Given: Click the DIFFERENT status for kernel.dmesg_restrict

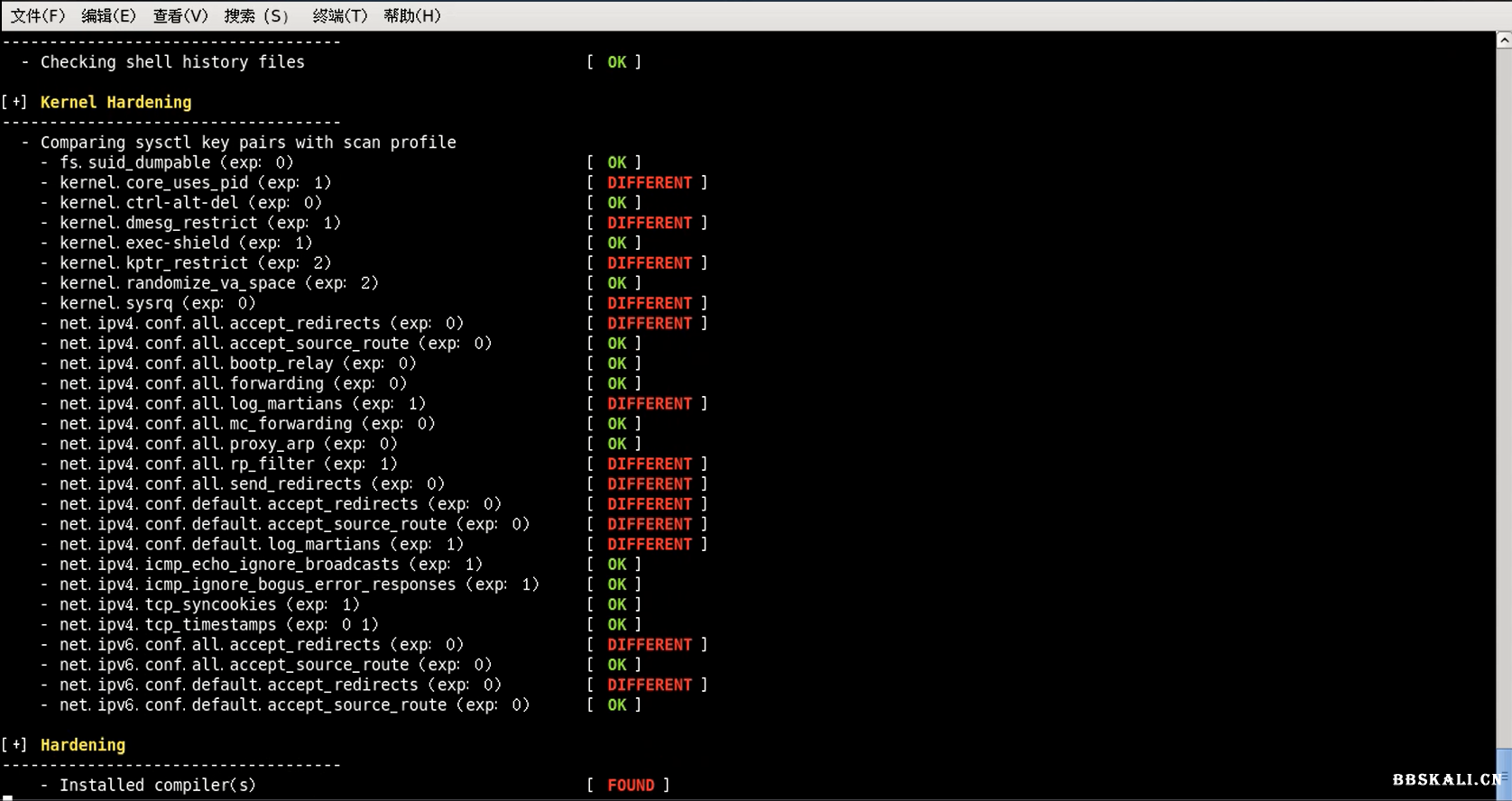Looking at the screenshot, I should click(649, 223).
